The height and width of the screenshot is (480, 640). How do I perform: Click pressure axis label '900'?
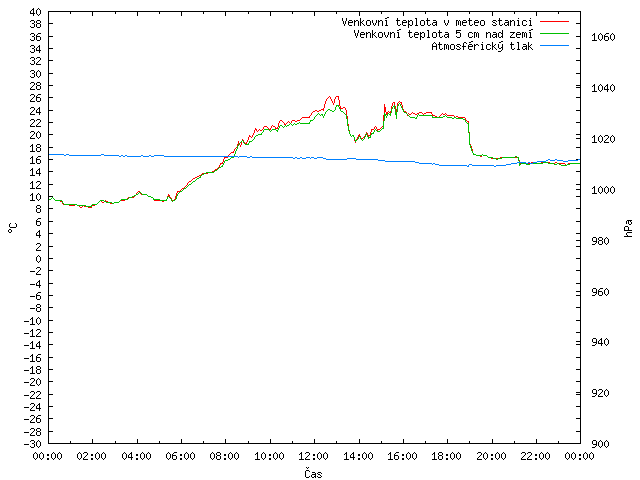coord(600,444)
